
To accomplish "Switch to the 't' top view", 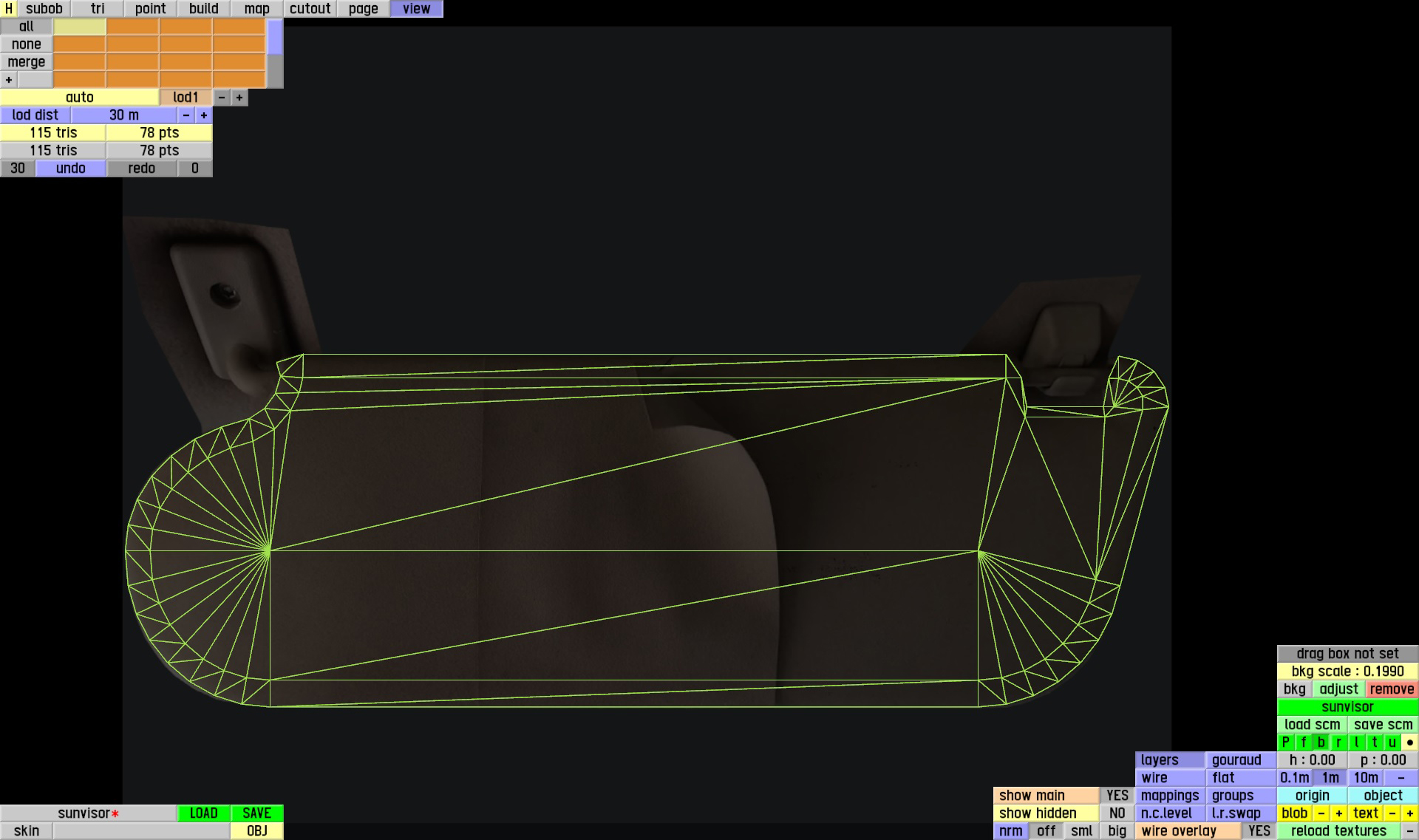I will tap(1374, 742).
